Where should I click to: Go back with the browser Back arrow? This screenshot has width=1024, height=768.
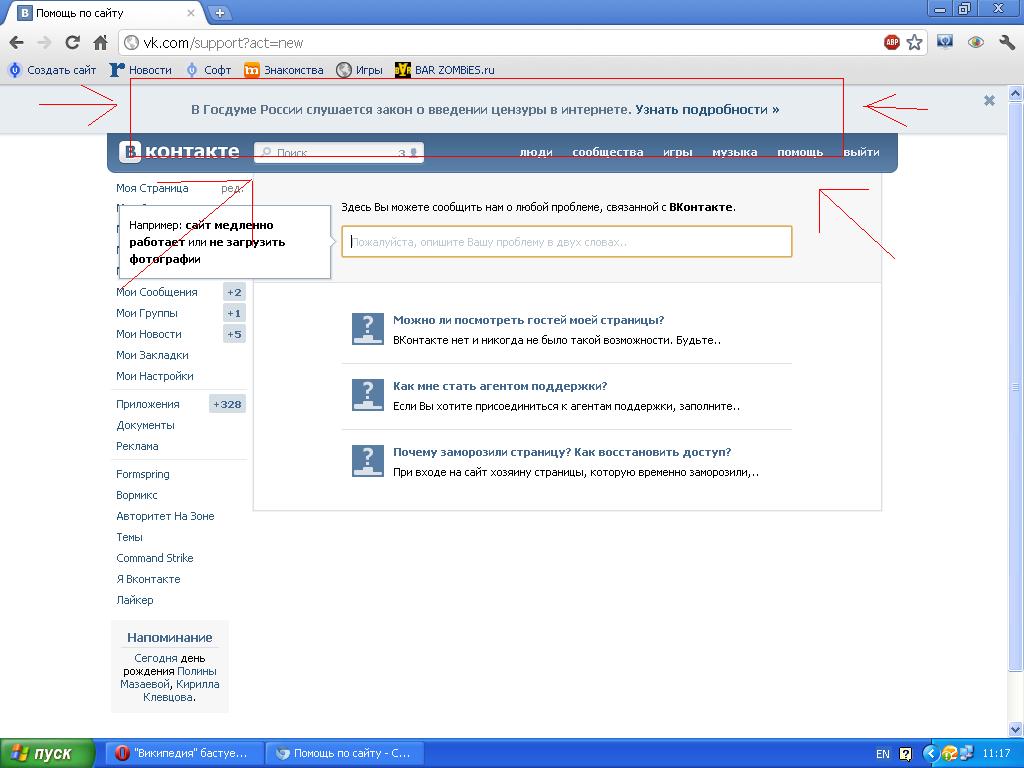coord(16,43)
